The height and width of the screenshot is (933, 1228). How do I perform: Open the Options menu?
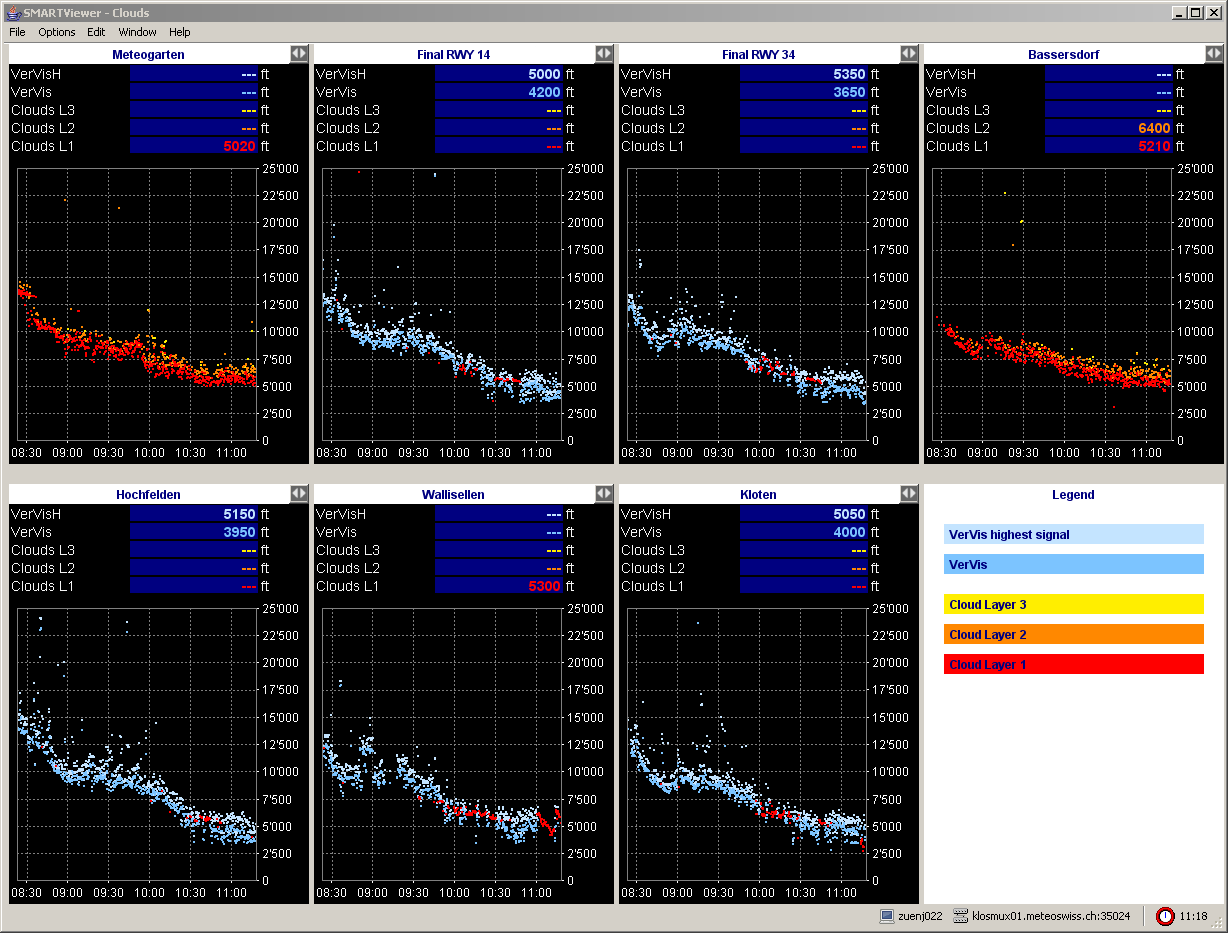click(57, 32)
